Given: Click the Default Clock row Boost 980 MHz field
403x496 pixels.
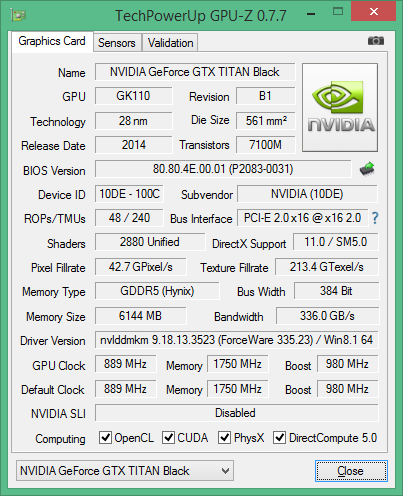Looking at the screenshot, I should click(348, 389).
